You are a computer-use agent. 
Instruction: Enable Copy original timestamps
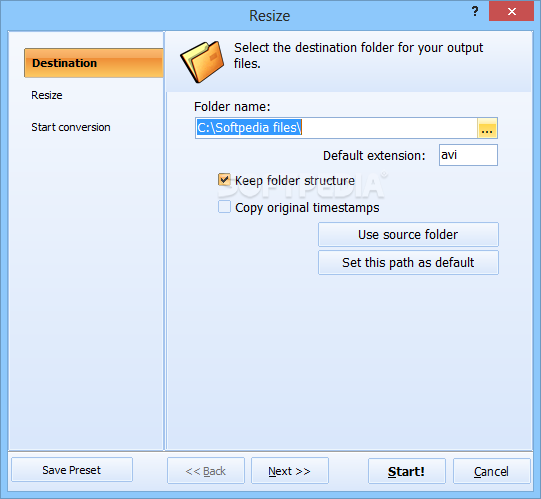click(x=224, y=207)
